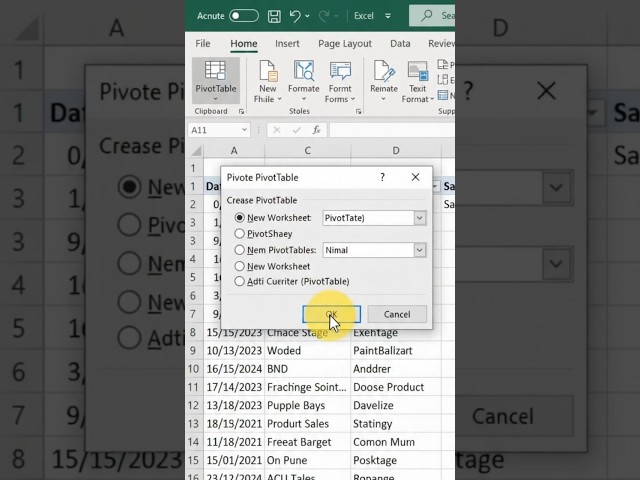The width and height of the screenshot is (640, 480).
Task: Click the Remate ribbon icon
Action: (x=384, y=71)
